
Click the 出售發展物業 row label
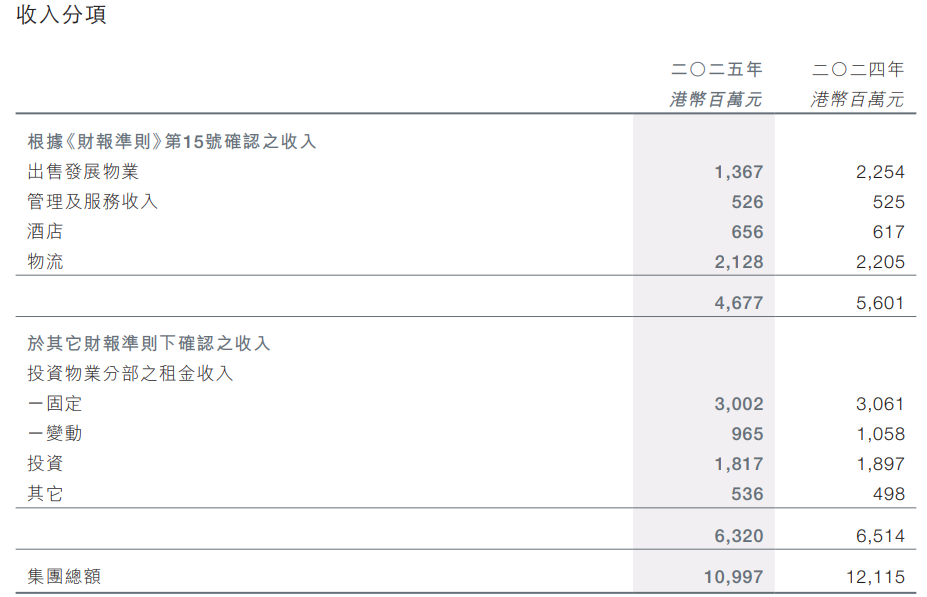[x=83, y=171]
